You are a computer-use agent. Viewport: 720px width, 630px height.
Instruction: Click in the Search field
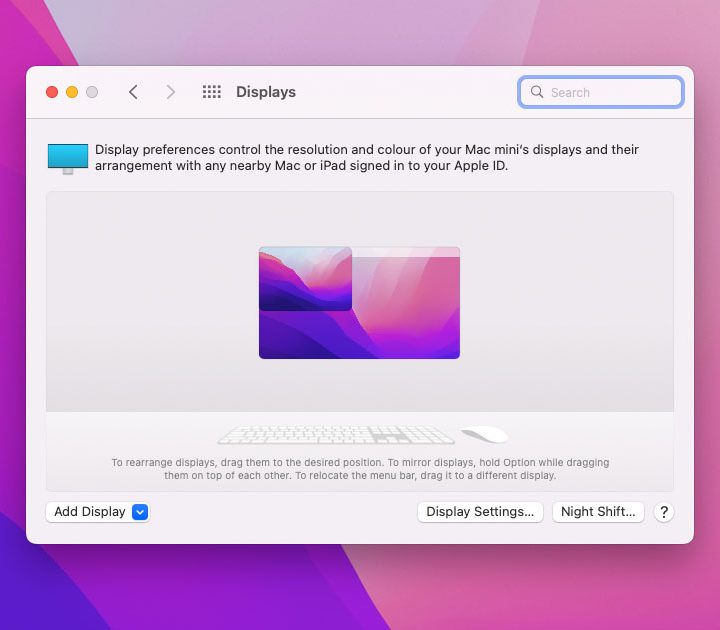coord(601,92)
